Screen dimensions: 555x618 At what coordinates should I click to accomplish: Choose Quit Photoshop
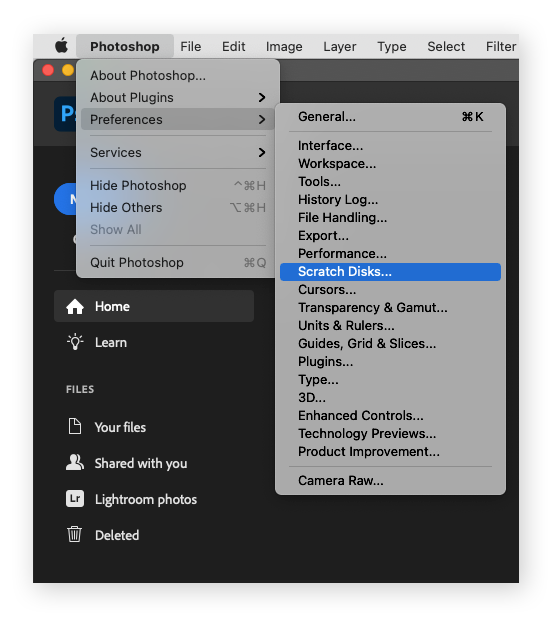(178, 262)
